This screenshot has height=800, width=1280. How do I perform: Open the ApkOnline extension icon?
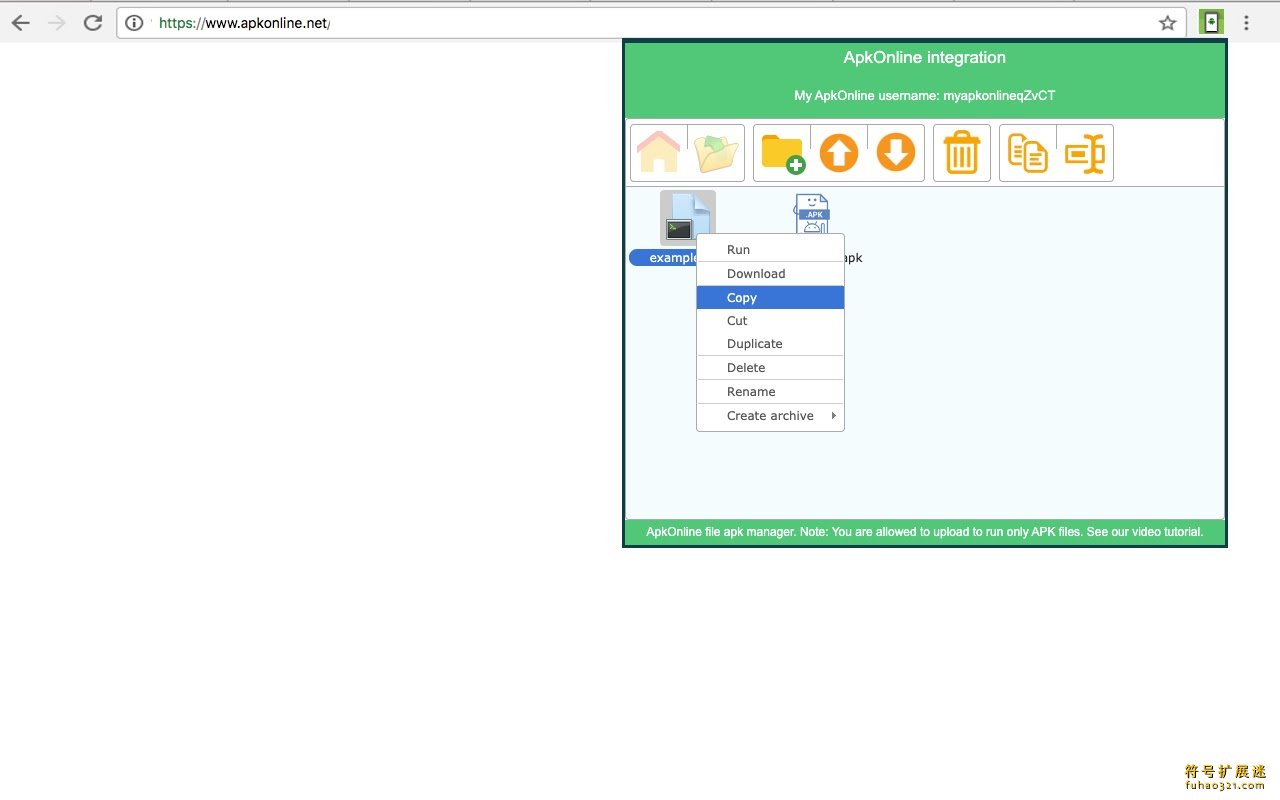[x=1211, y=22]
